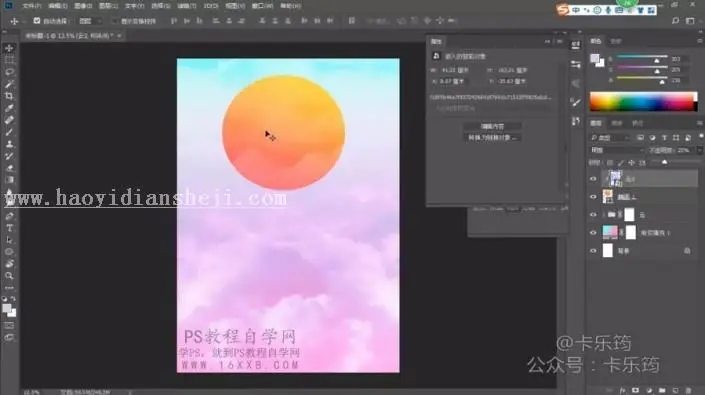This screenshot has width=705, height=395.
Task: Click the search icon in options bar
Action: point(675,21)
